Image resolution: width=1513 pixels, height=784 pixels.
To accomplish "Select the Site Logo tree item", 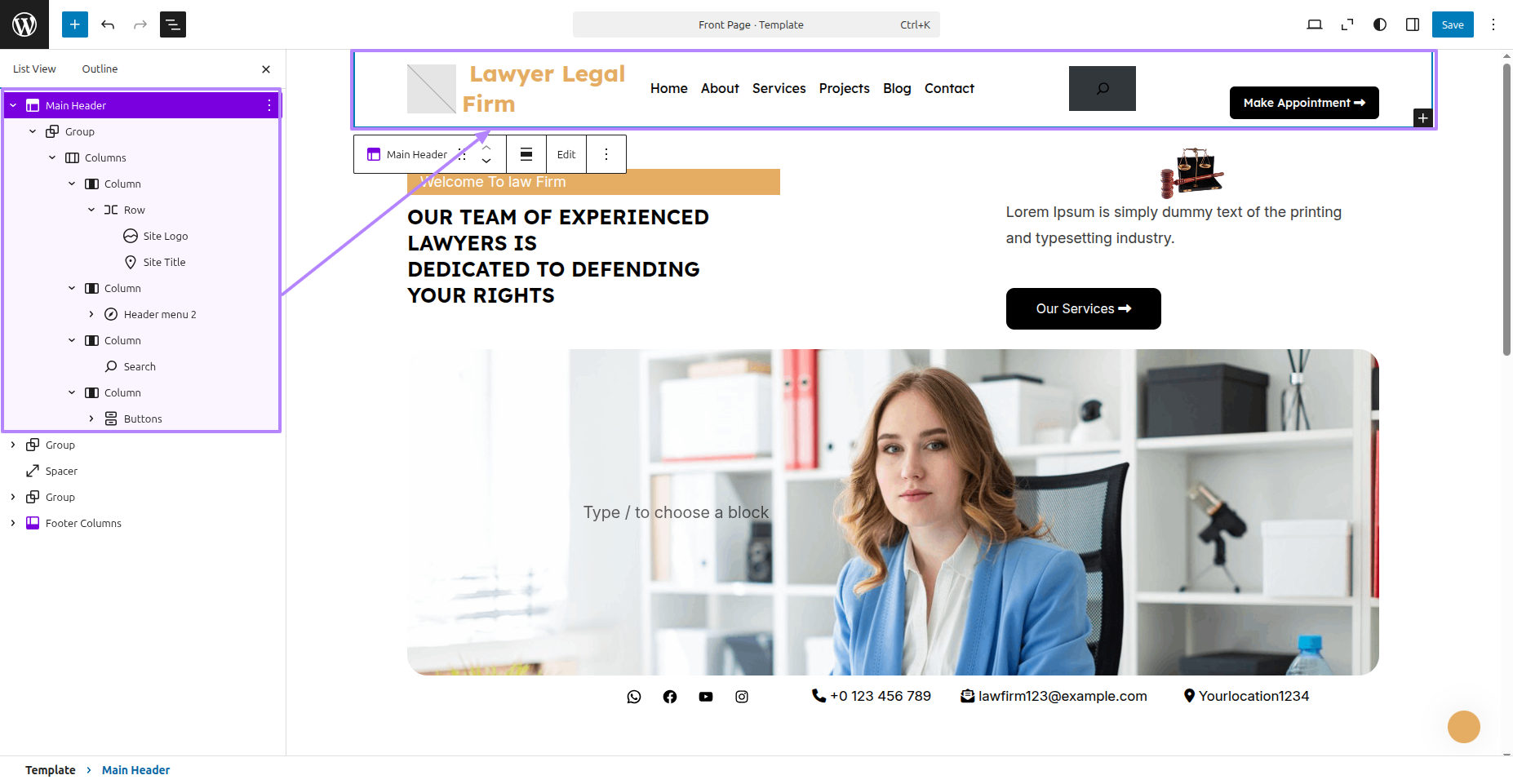I will (165, 236).
